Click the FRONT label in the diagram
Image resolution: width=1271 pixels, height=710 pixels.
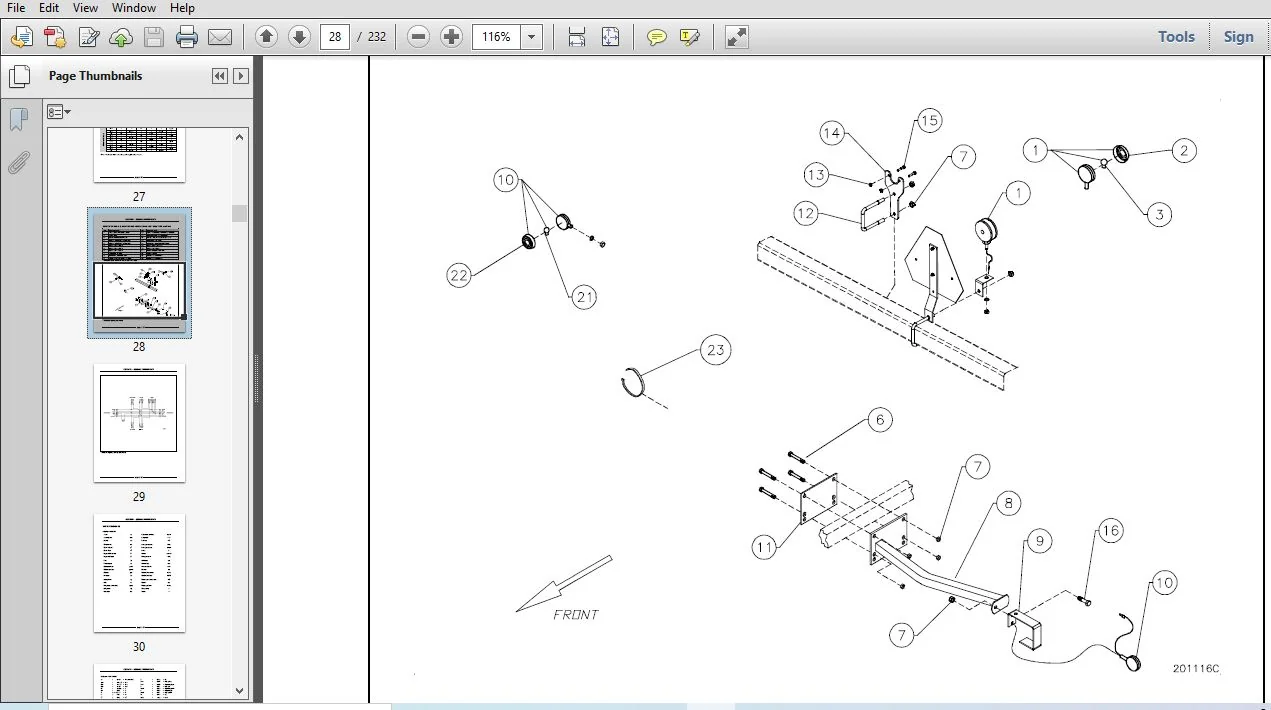click(576, 615)
